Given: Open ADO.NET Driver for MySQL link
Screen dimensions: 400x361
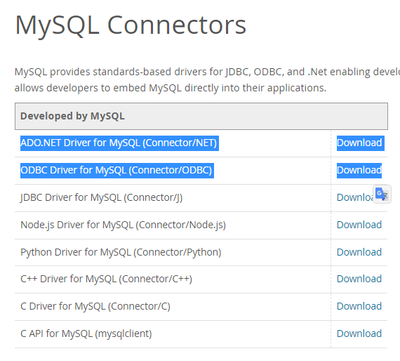Looking at the screenshot, I should coord(119,143).
